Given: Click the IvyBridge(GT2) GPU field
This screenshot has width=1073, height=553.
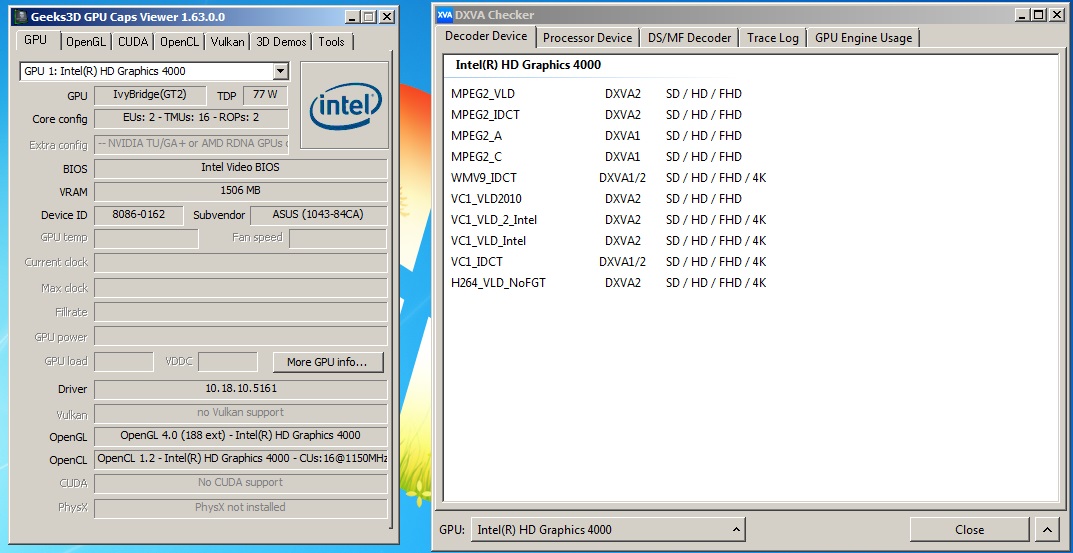Looking at the screenshot, I should pyautogui.click(x=150, y=96).
